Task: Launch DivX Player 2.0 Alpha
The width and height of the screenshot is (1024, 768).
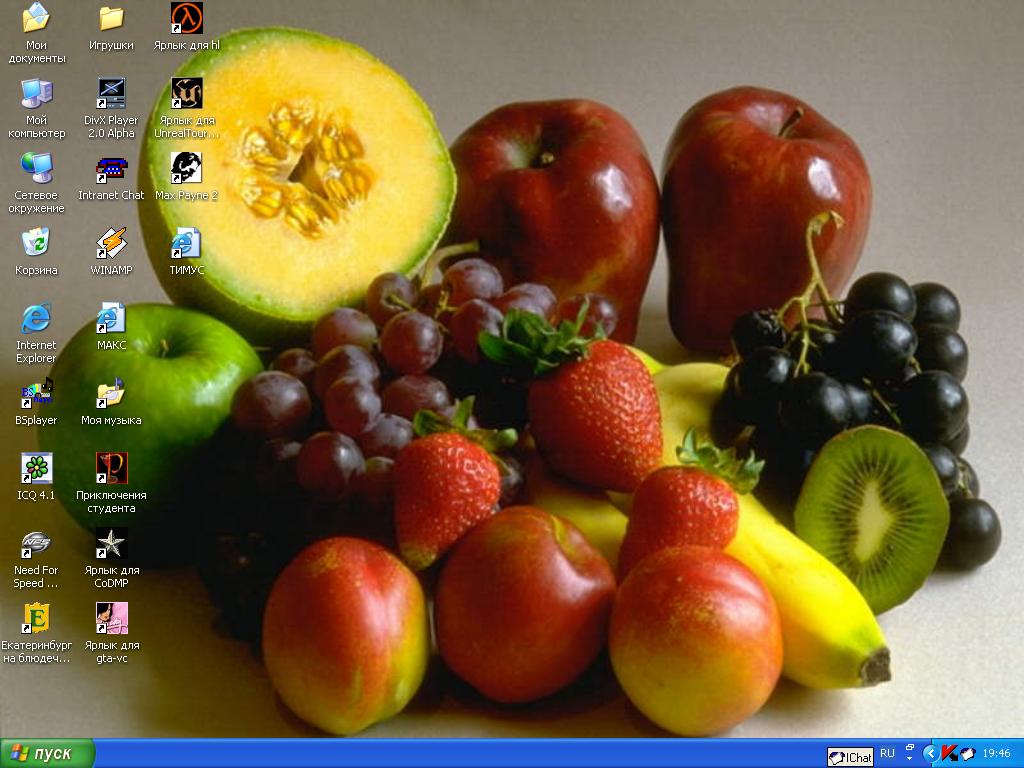Action: [x=111, y=94]
